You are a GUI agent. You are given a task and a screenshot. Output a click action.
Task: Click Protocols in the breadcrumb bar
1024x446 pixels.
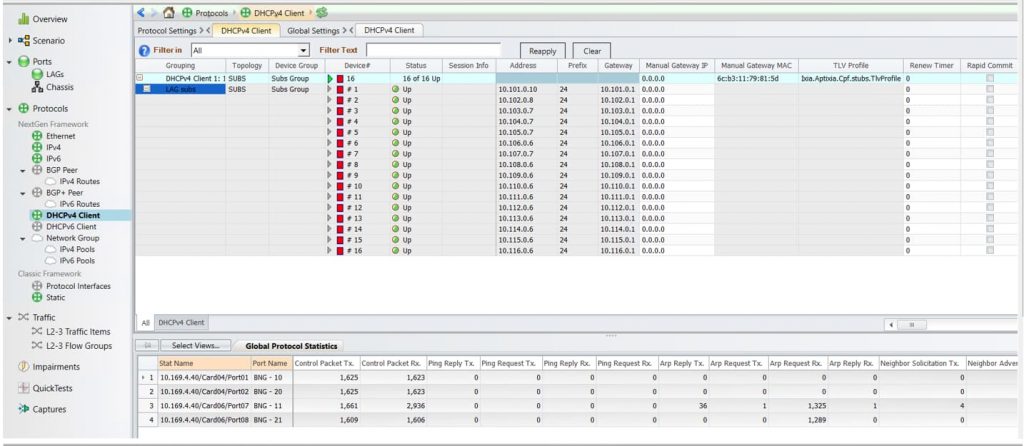tap(212, 12)
